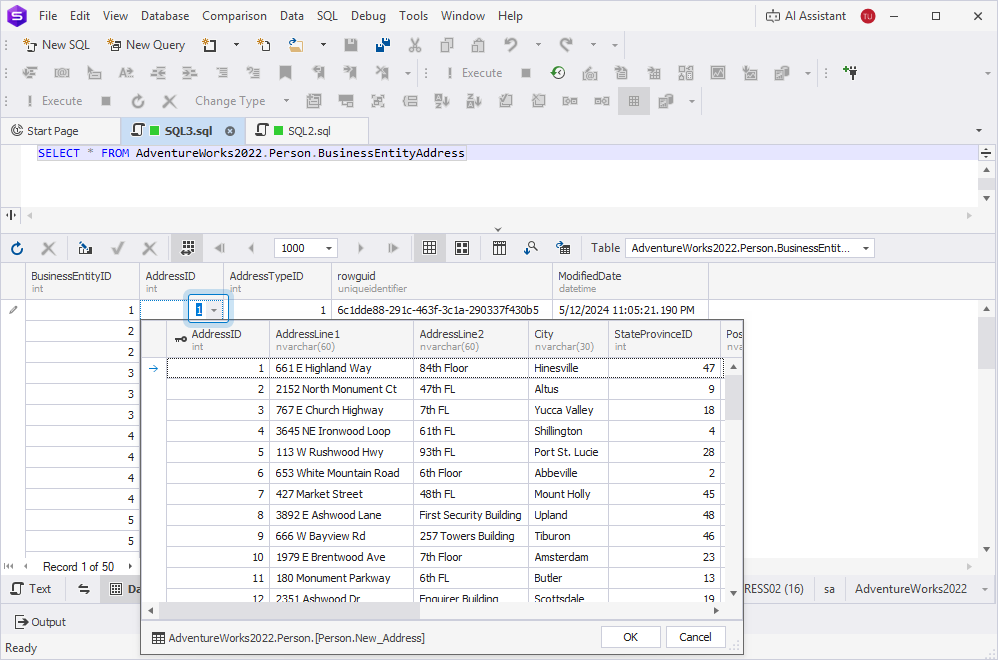Screen dimensions: 998x660
Task: Open the page size 1000 dropdown
Action: (329, 248)
